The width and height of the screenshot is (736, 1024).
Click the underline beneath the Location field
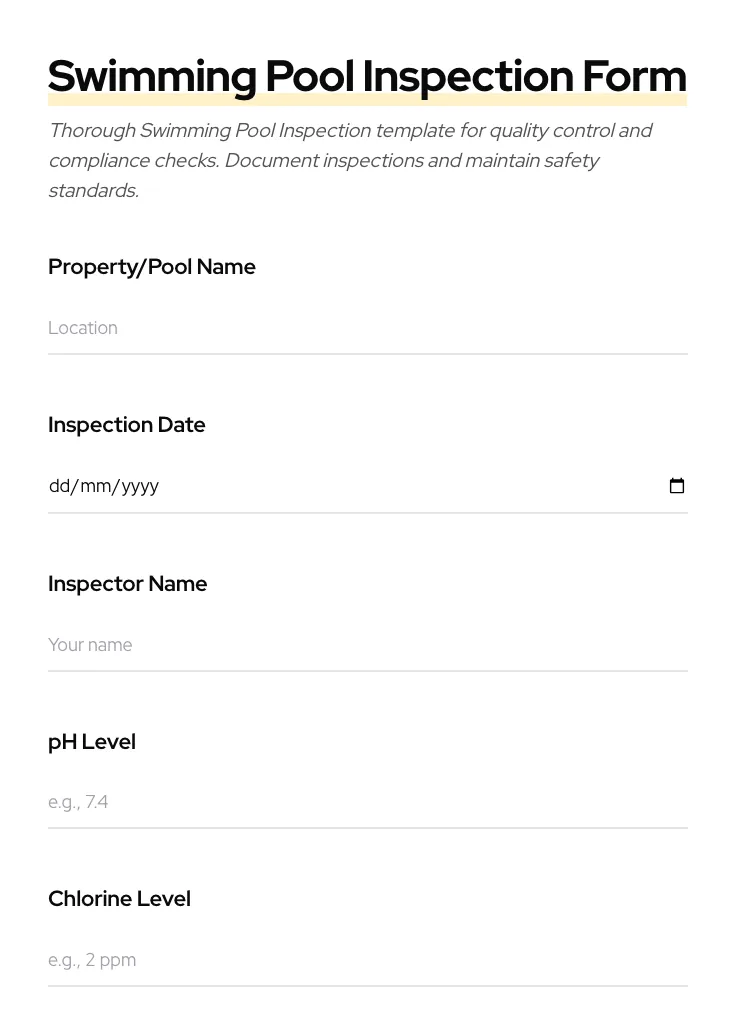[x=367, y=352]
